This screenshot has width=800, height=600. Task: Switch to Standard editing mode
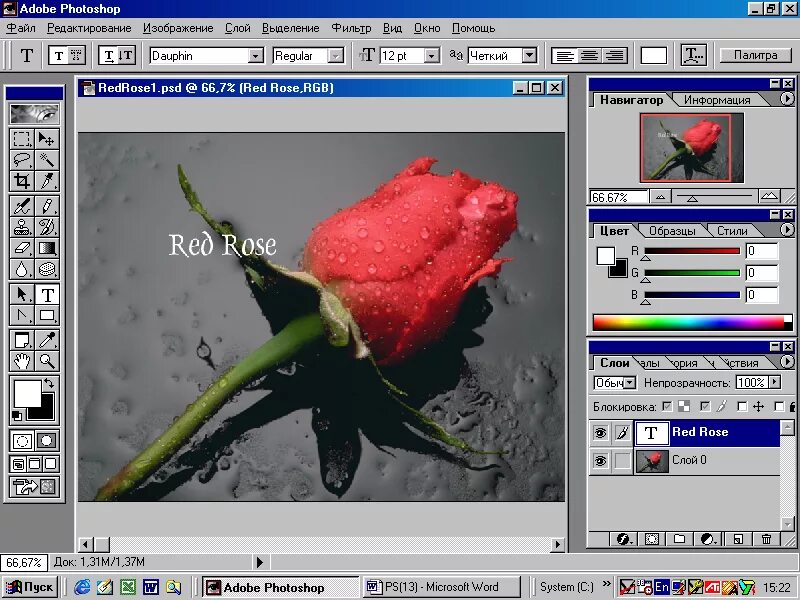coord(22,440)
